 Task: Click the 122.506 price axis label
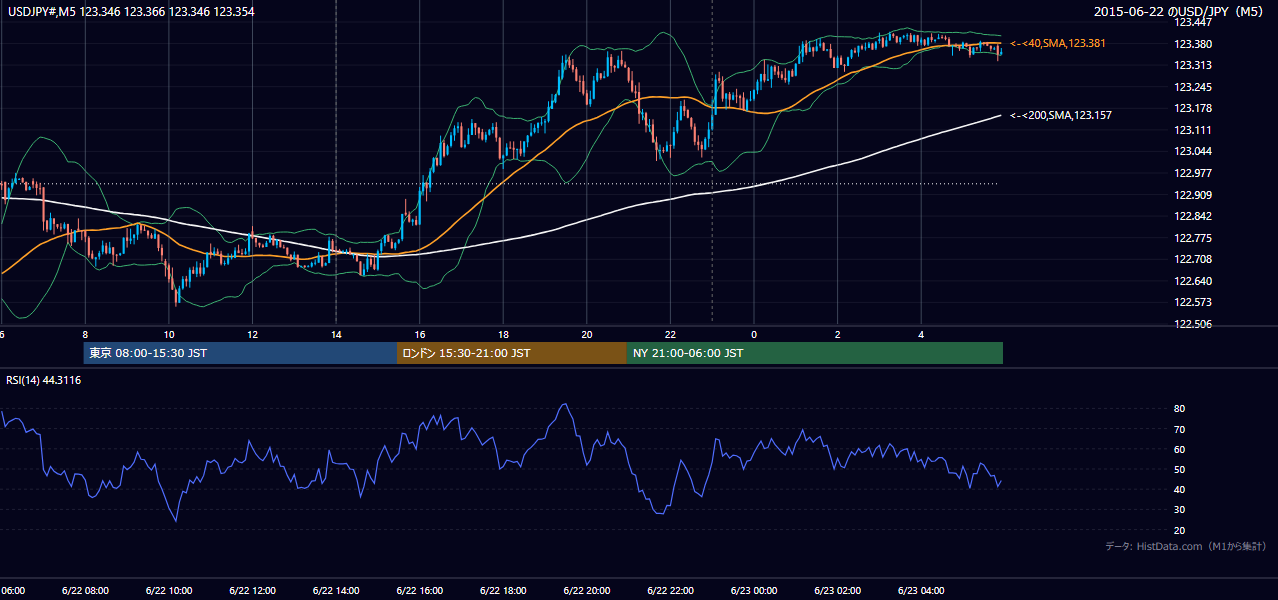1193,324
